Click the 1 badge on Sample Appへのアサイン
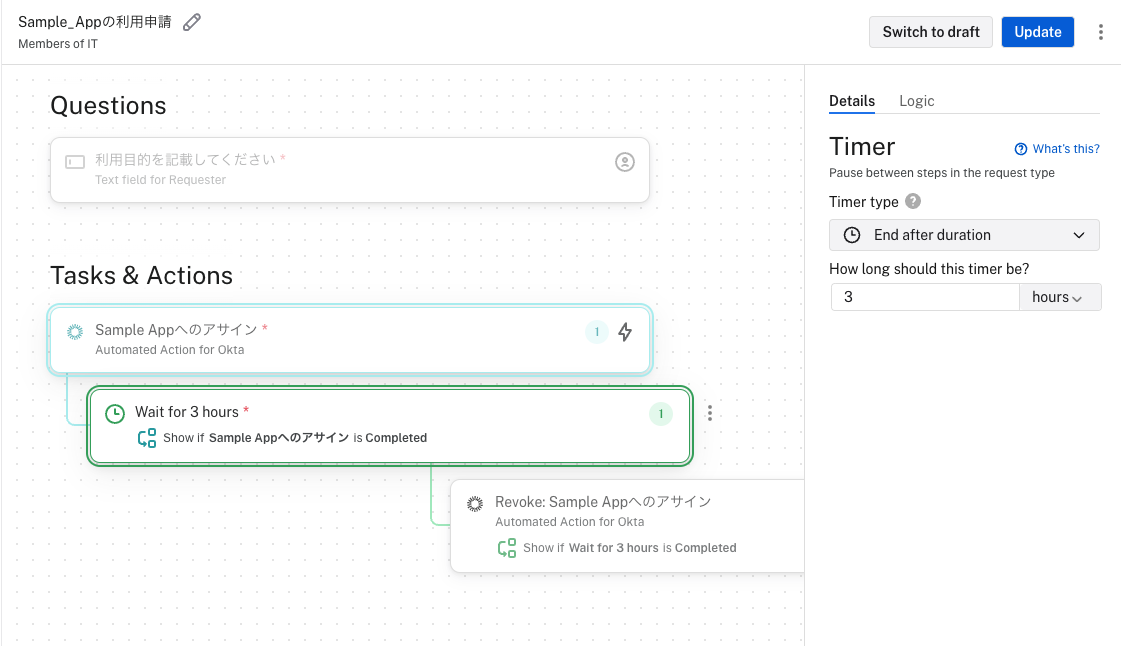This screenshot has width=1121, height=646. coord(597,331)
